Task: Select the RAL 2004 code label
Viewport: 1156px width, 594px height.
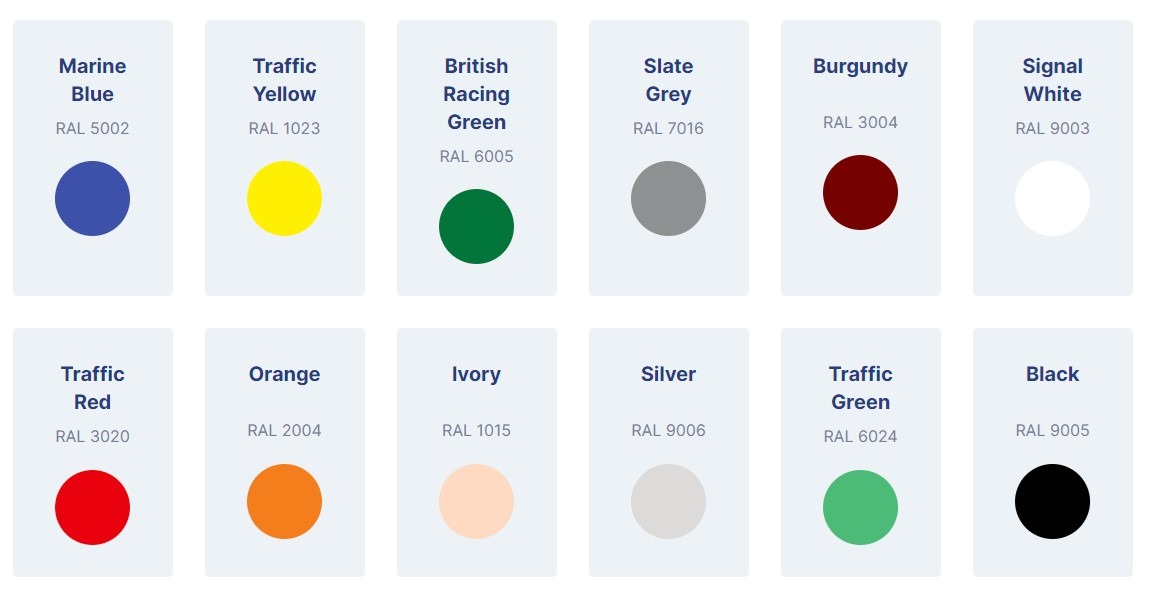Action: pyautogui.click(x=284, y=430)
